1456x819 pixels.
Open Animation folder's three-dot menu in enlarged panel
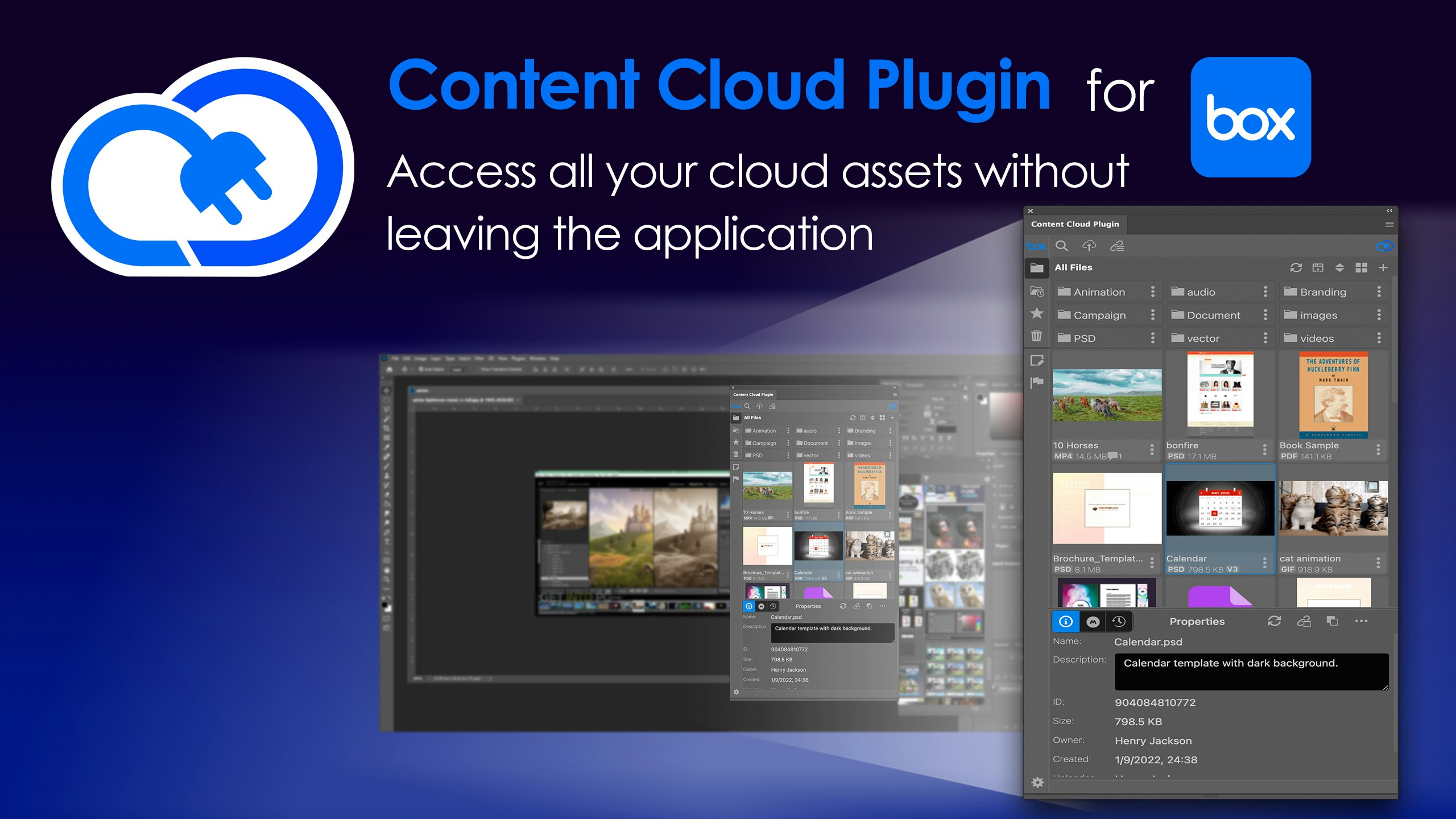click(1153, 292)
